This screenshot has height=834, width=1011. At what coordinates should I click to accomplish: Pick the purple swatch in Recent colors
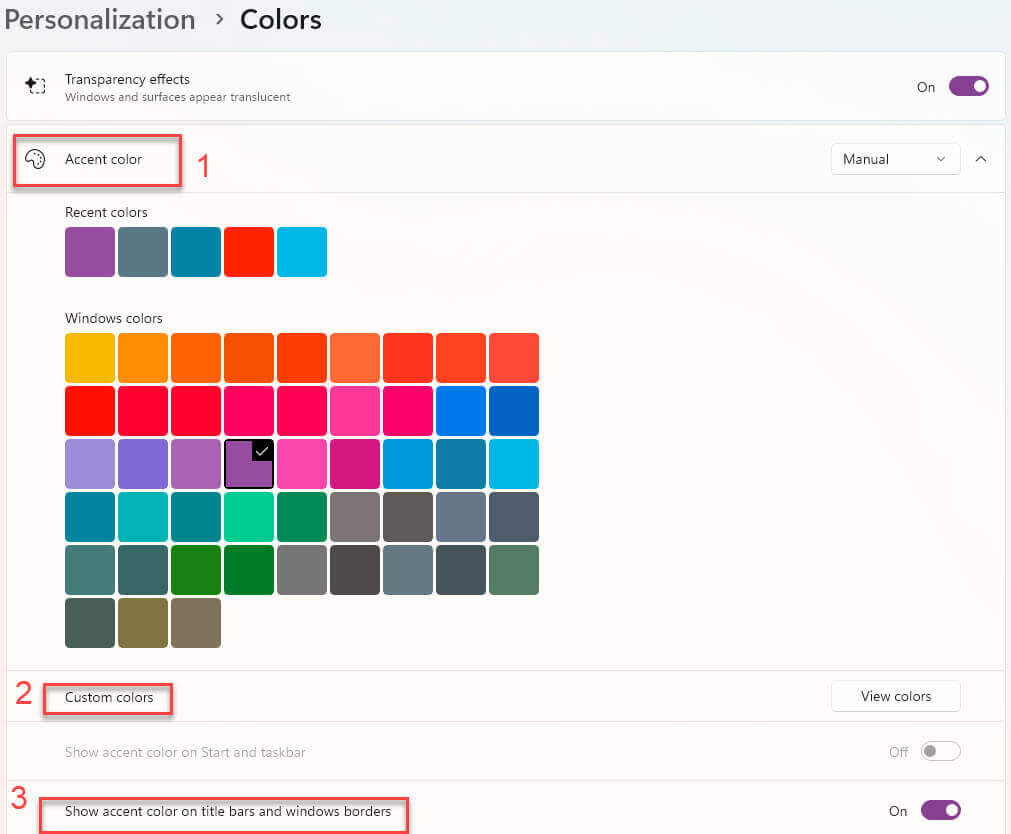coord(90,252)
